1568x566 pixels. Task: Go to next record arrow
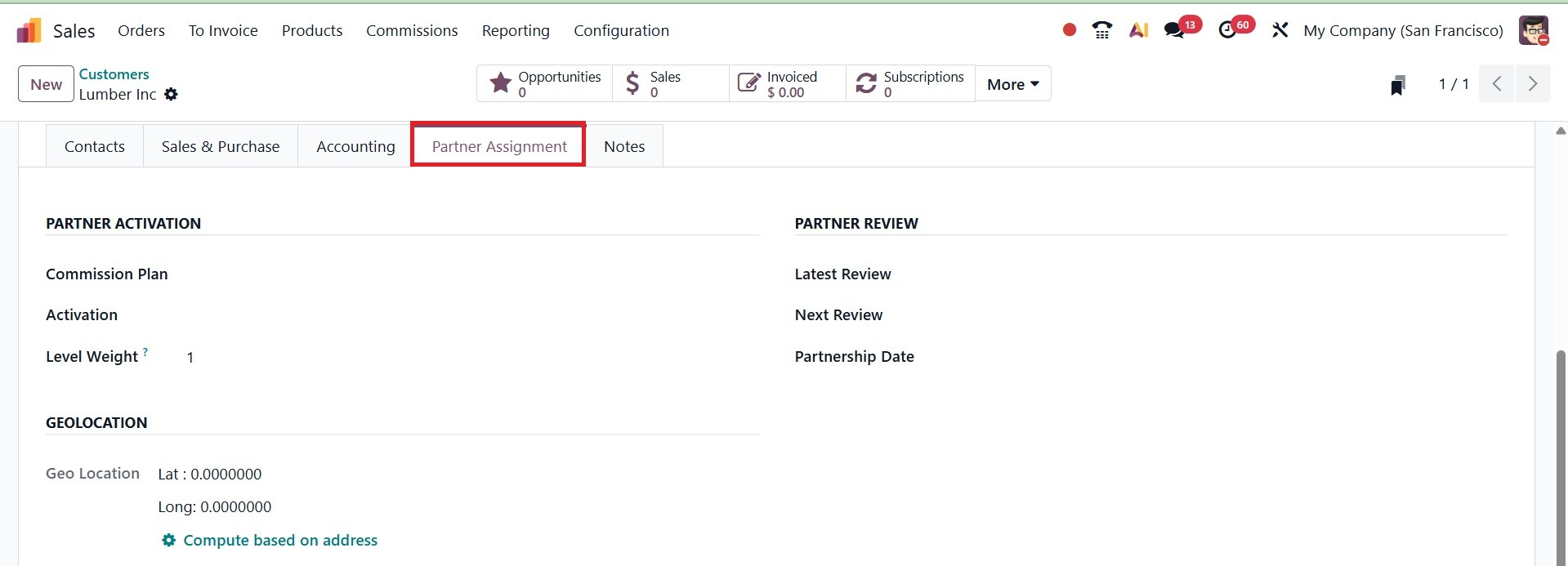coord(1532,84)
